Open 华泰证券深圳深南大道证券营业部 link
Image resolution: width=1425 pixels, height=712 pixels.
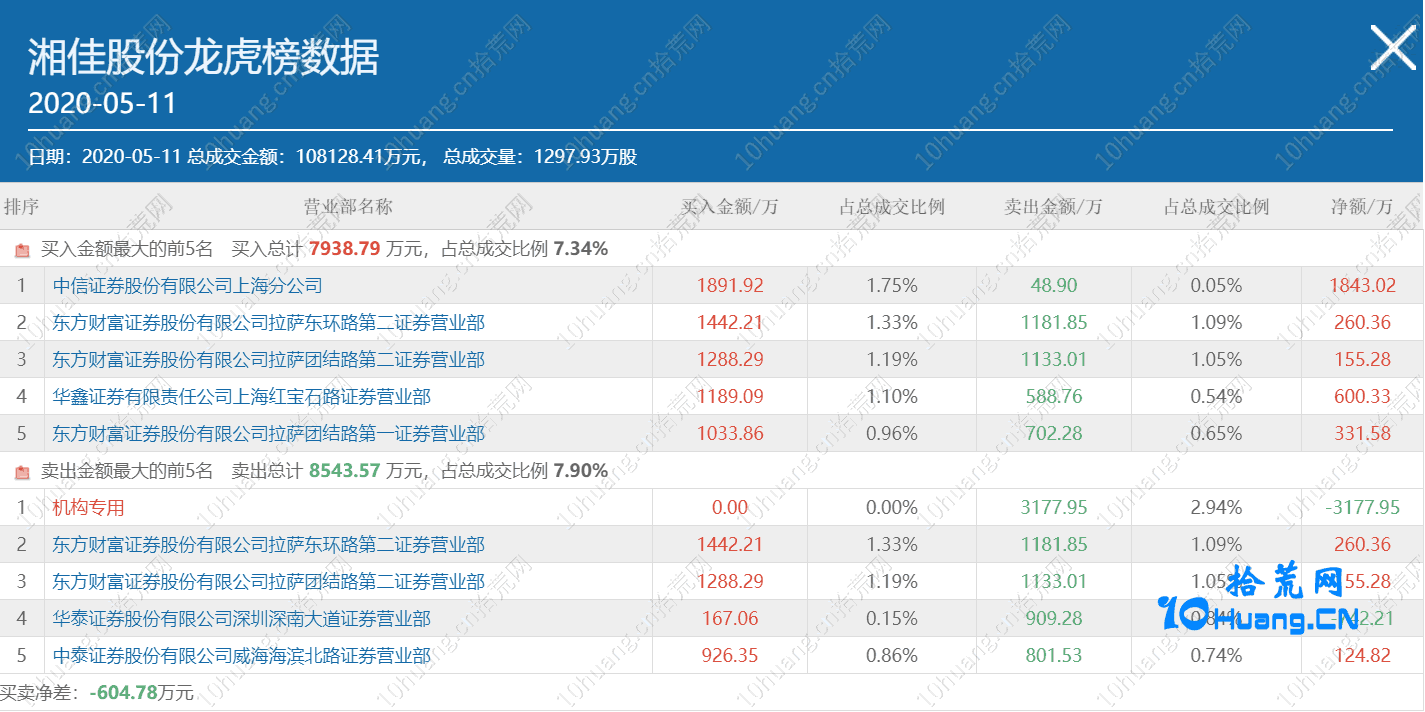coord(241,619)
